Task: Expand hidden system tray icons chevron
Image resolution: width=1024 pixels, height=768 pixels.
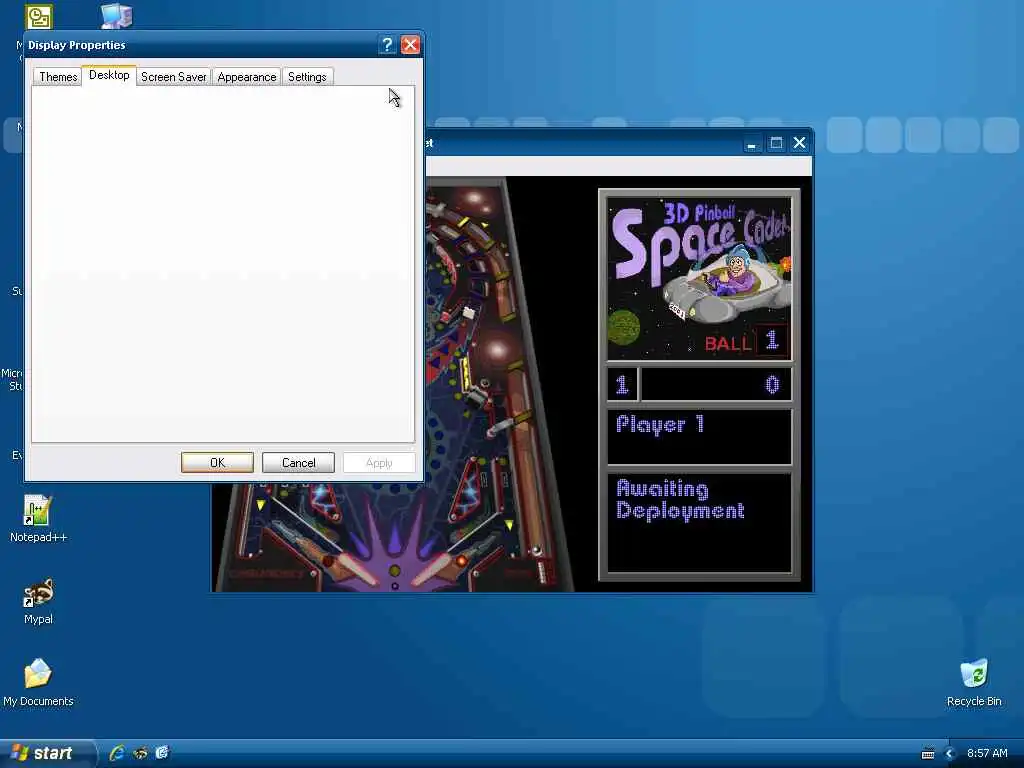Action: 950,754
